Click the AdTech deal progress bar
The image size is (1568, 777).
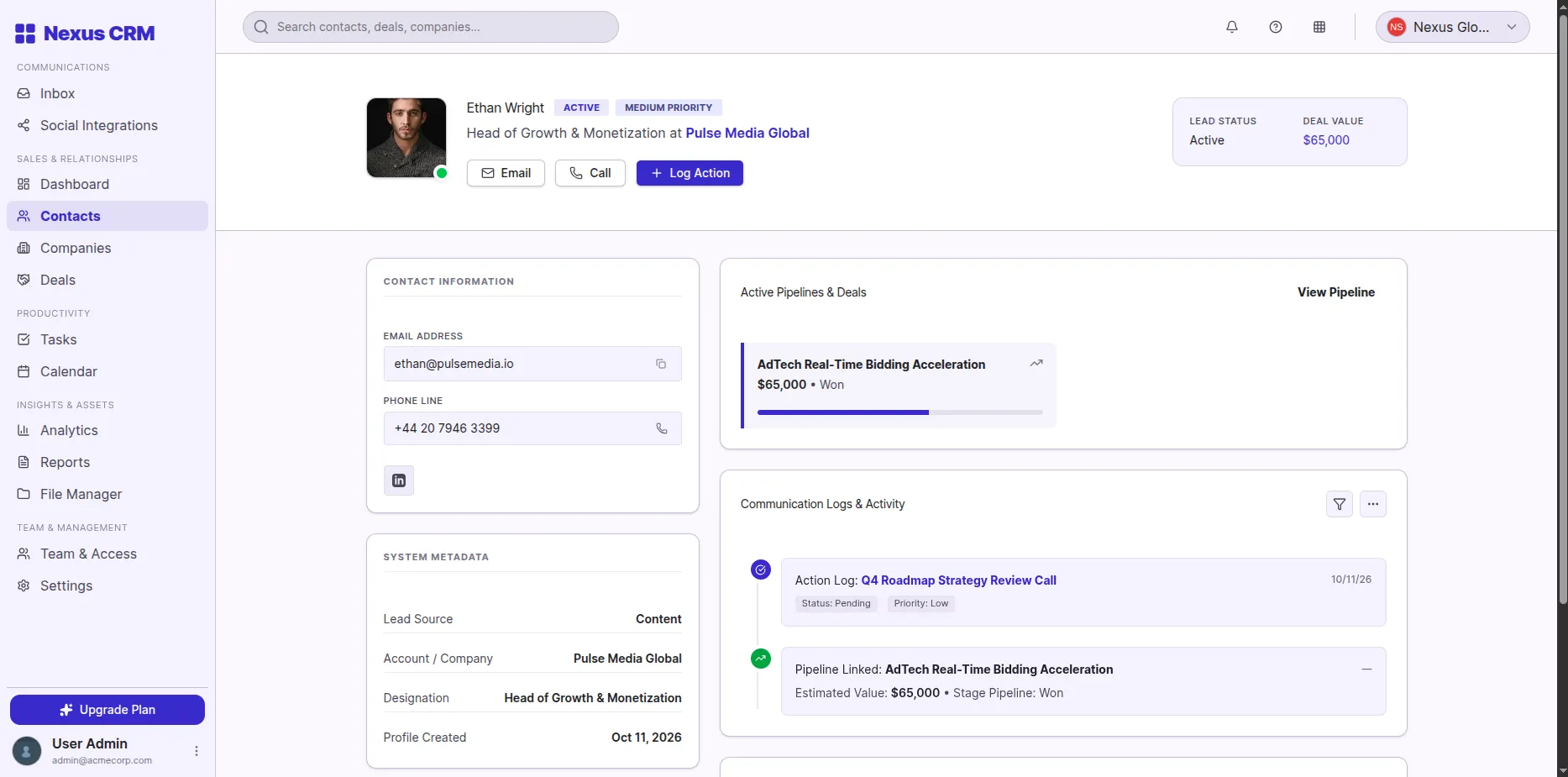(x=900, y=412)
